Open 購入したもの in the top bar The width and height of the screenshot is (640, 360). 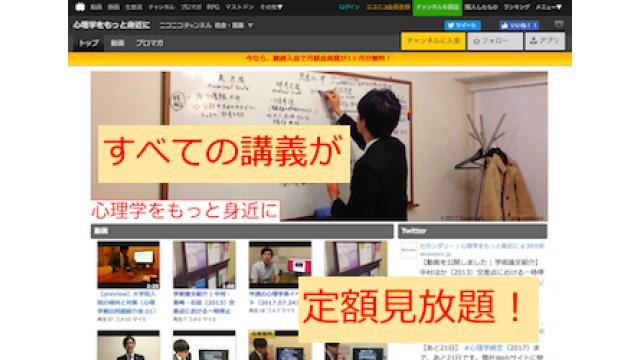pos(481,7)
